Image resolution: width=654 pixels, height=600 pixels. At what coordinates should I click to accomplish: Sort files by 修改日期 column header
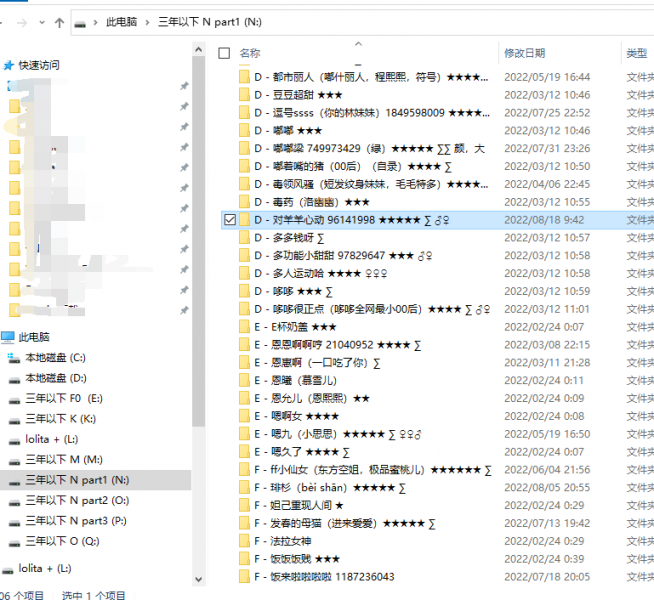click(525, 53)
